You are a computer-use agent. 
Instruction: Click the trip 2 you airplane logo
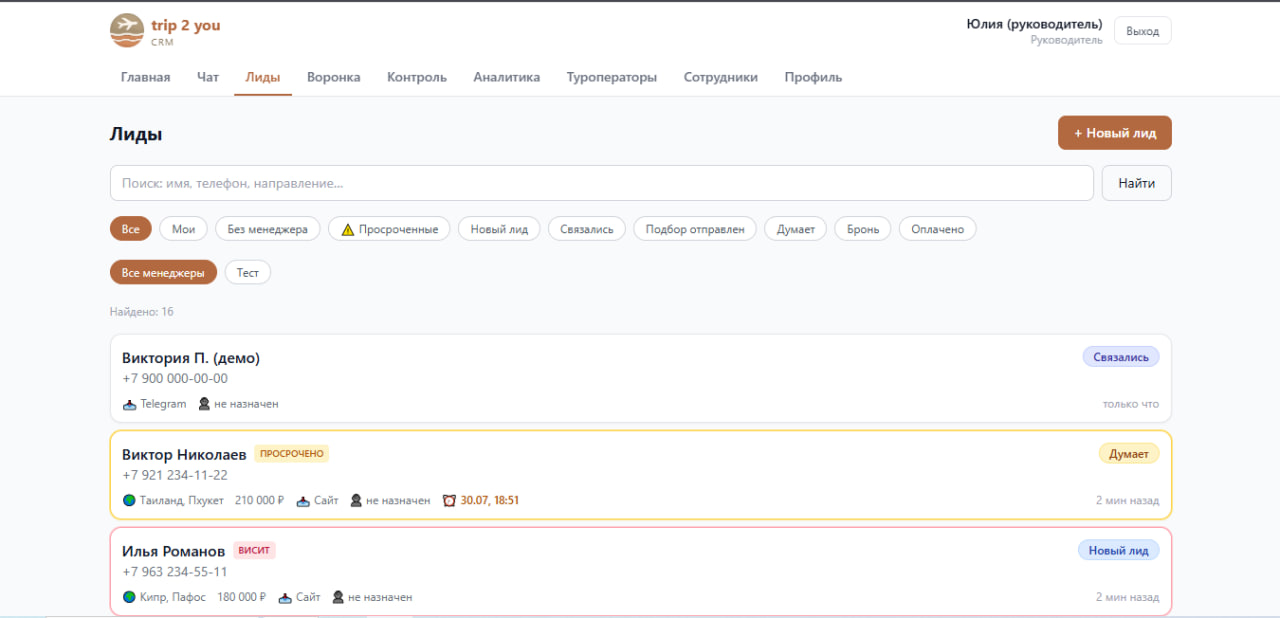[x=127, y=30]
